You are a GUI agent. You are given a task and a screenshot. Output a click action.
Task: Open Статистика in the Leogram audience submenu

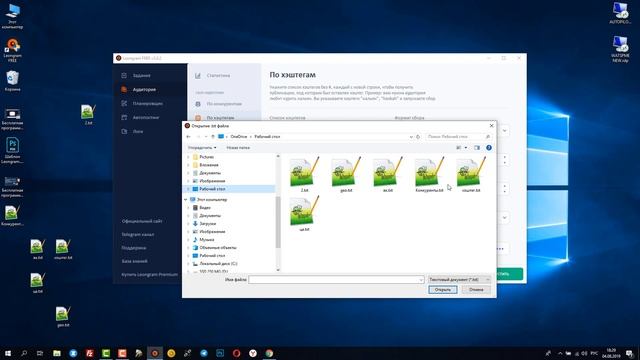(218, 76)
